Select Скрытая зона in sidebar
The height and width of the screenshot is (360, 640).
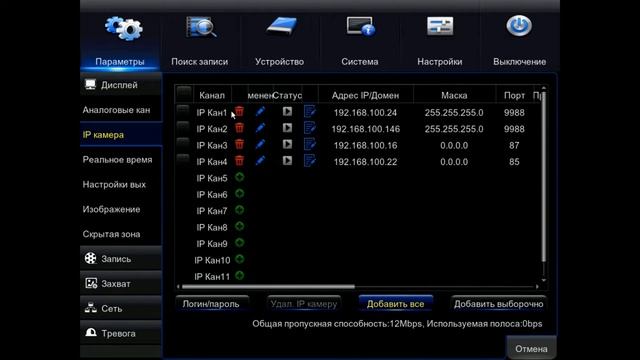click(x=121, y=234)
